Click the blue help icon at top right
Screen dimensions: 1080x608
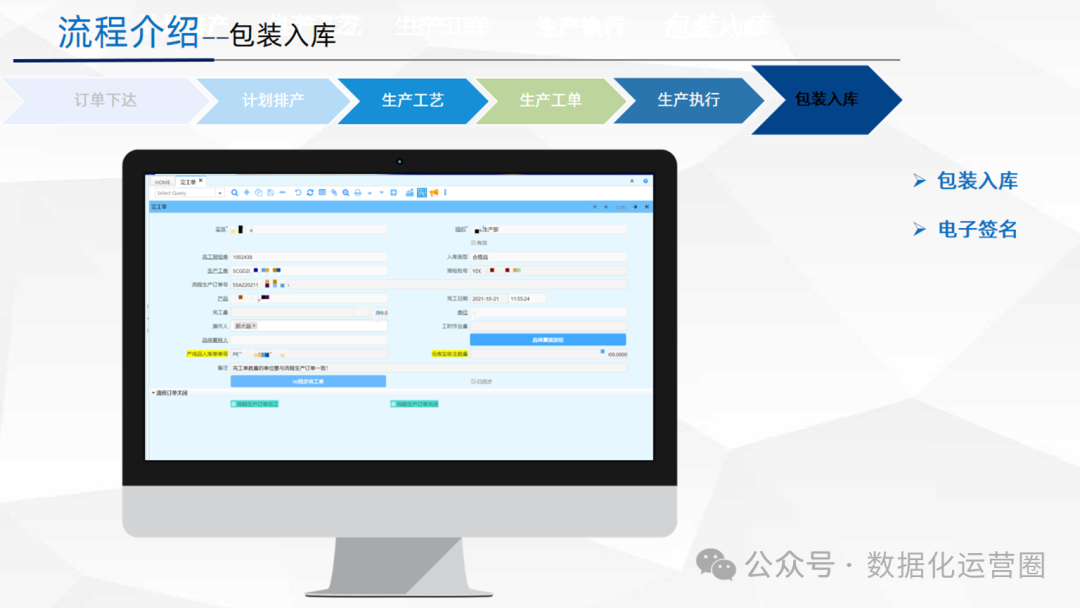tap(645, 181)
